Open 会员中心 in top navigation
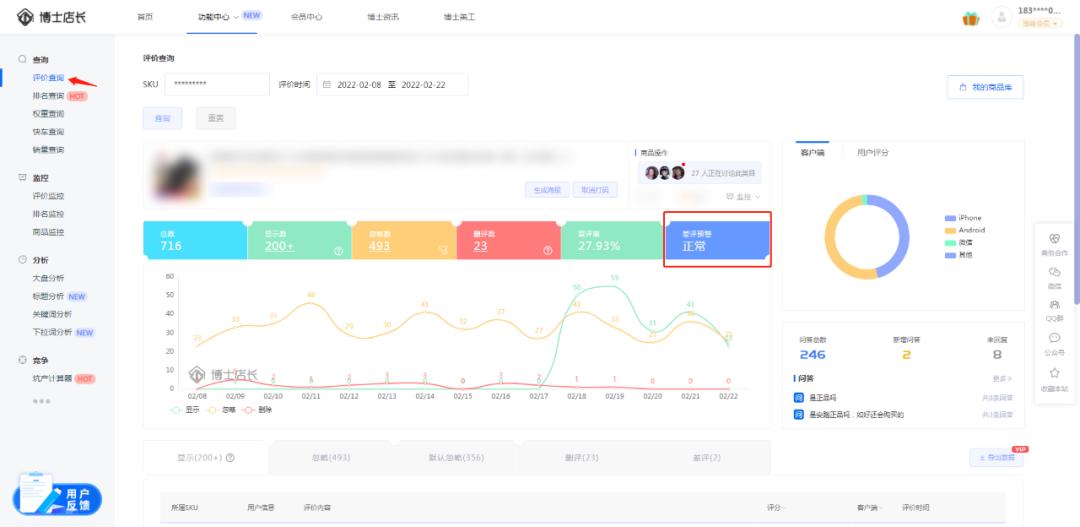 tap(307, 17)
